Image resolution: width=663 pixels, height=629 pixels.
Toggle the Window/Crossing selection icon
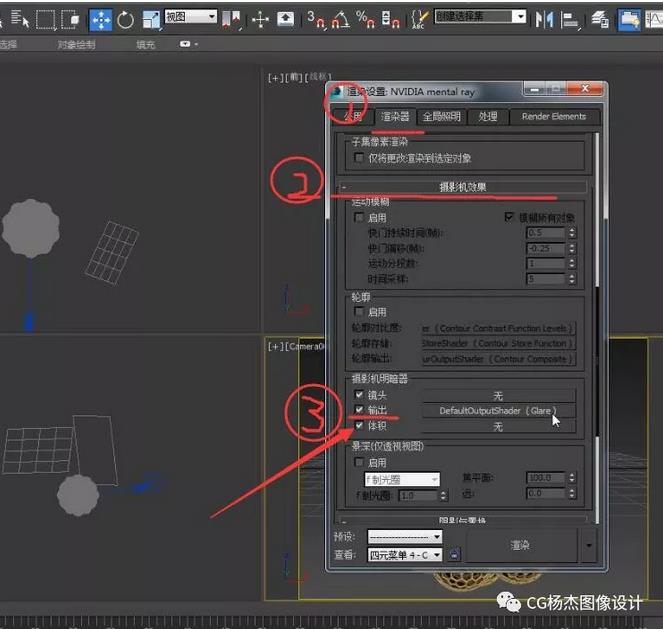click(x=71, y=20)
